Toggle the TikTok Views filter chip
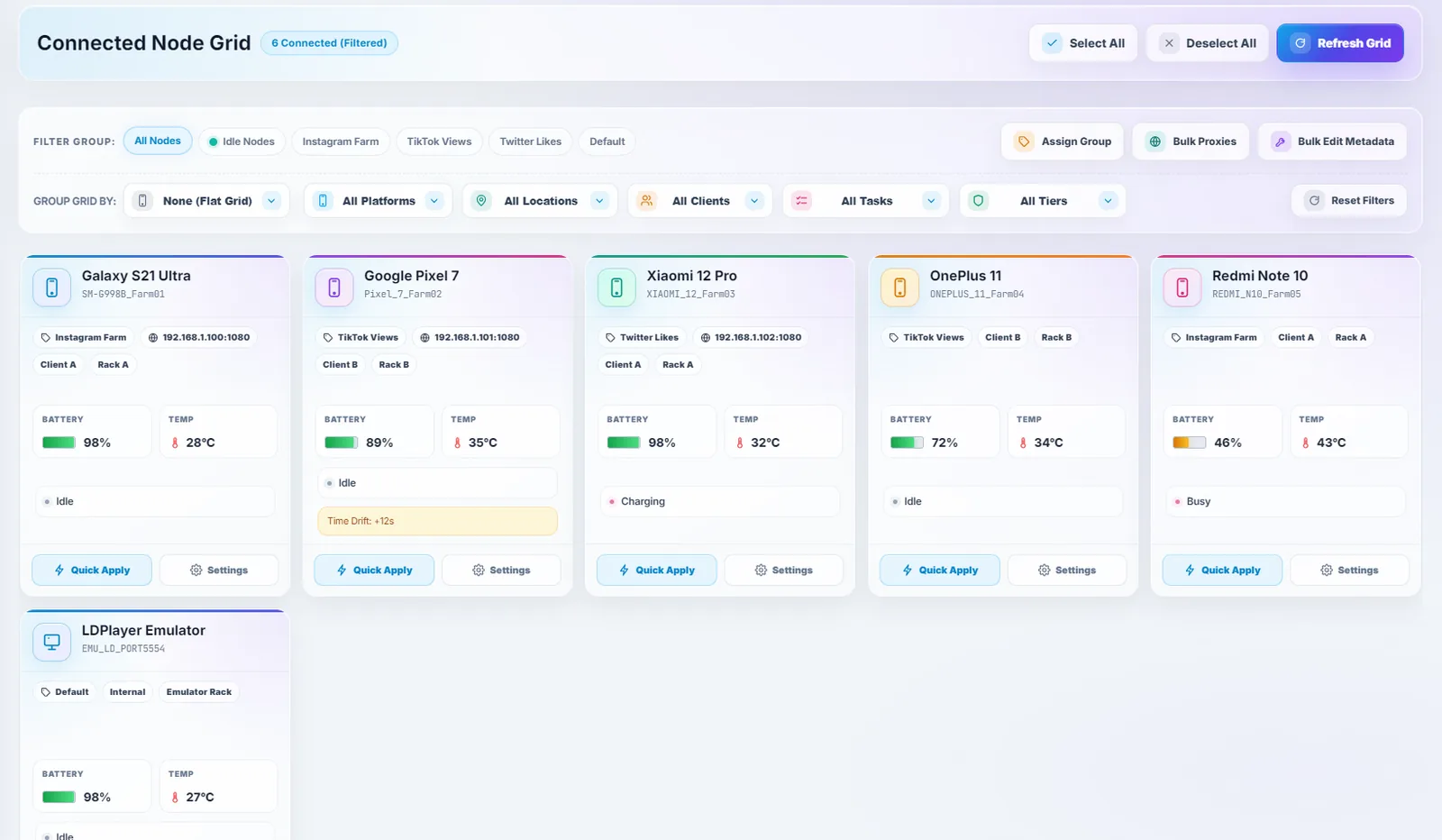This screenshot has width=1442, height=840. 439,142
